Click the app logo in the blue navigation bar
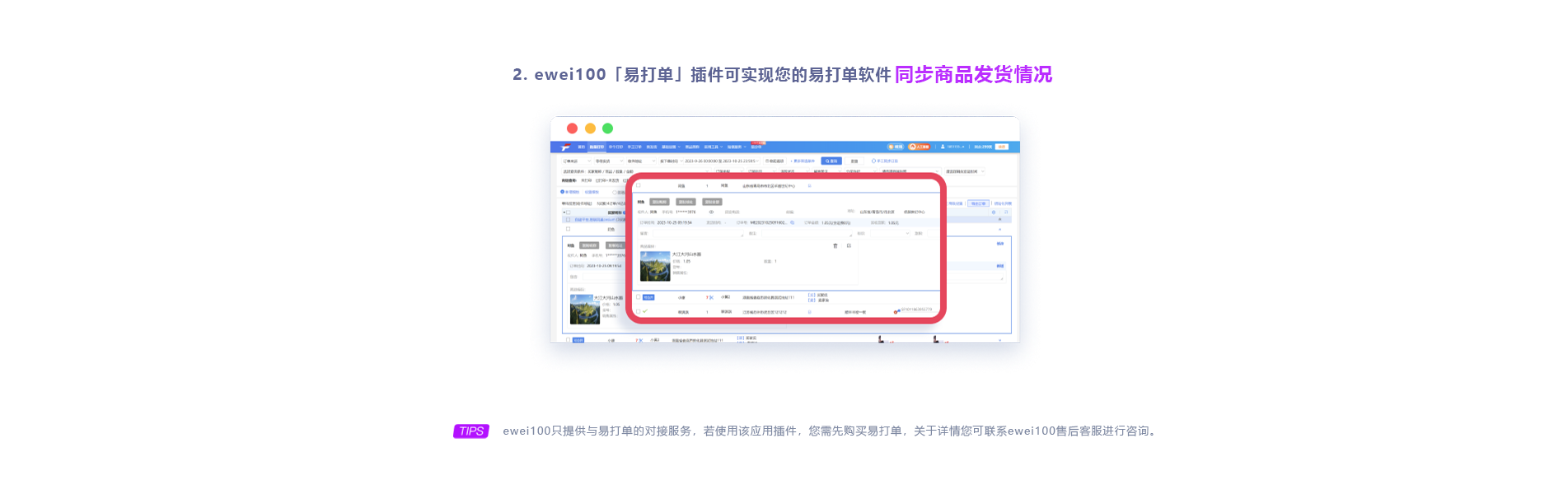This screenshot has height=494, width=1568. coord(565,147)
